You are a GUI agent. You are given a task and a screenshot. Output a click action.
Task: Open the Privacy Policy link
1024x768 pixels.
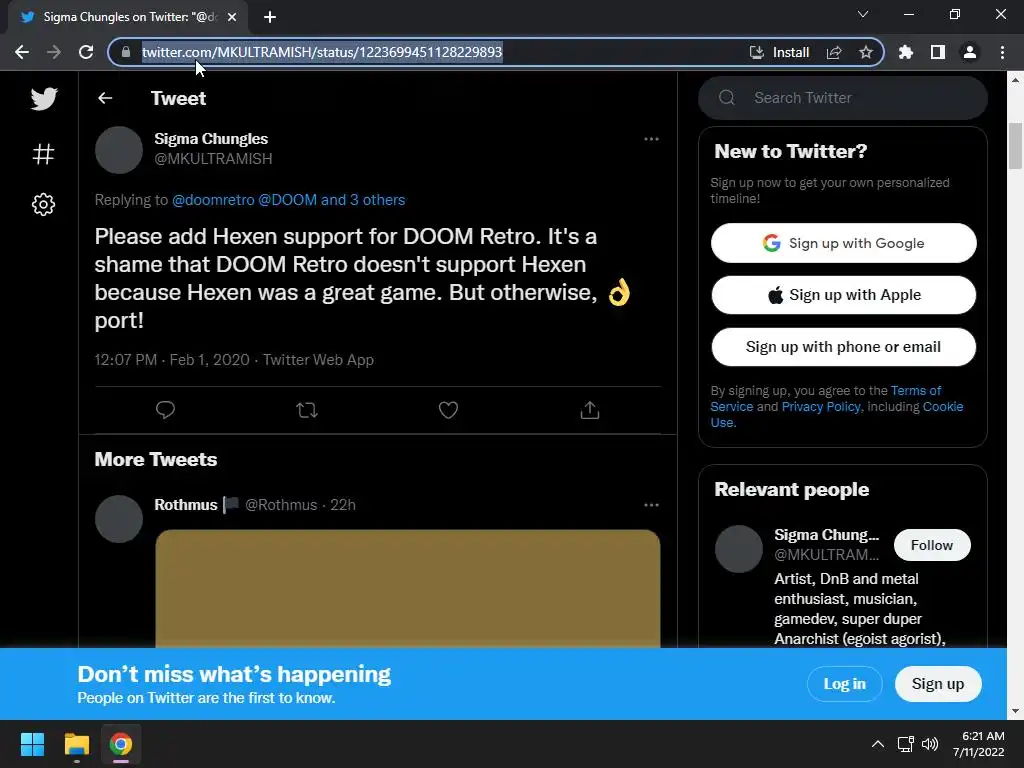tap(821, 406)
